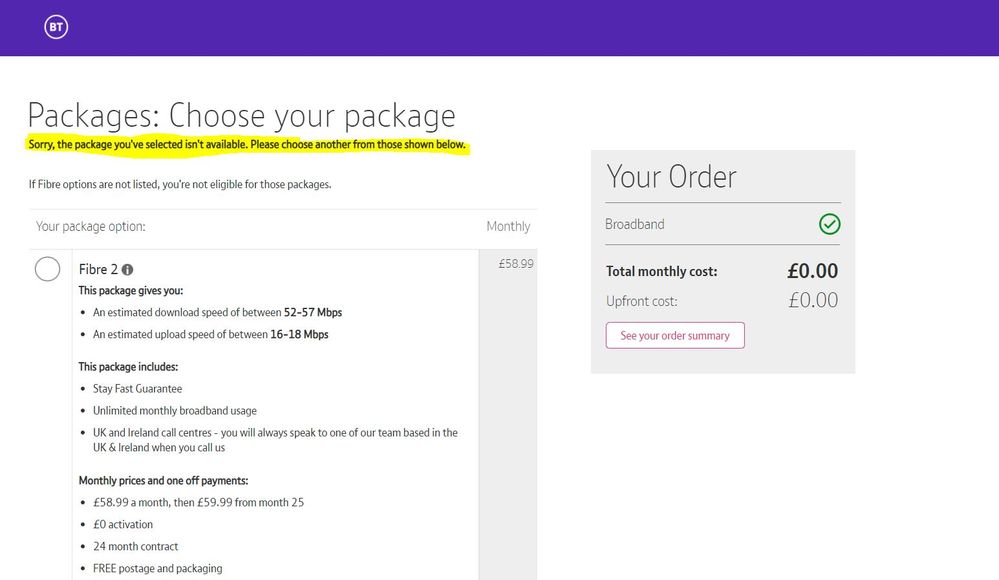
Task: Click the Packages: Choose your package heading
Action: pyautogui.click(x=241, y=115)
